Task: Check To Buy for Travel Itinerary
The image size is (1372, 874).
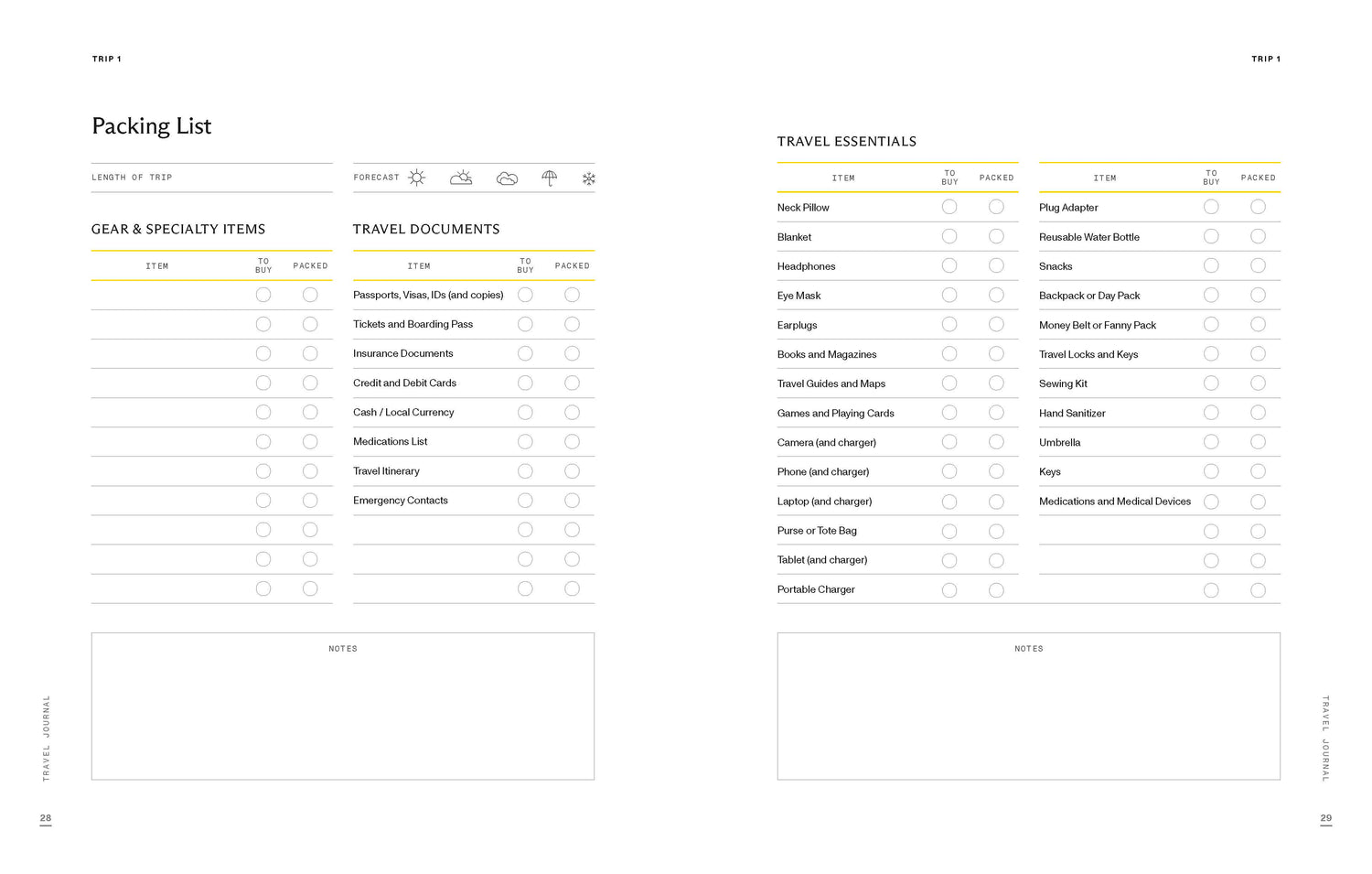Action: coord(525,471)
